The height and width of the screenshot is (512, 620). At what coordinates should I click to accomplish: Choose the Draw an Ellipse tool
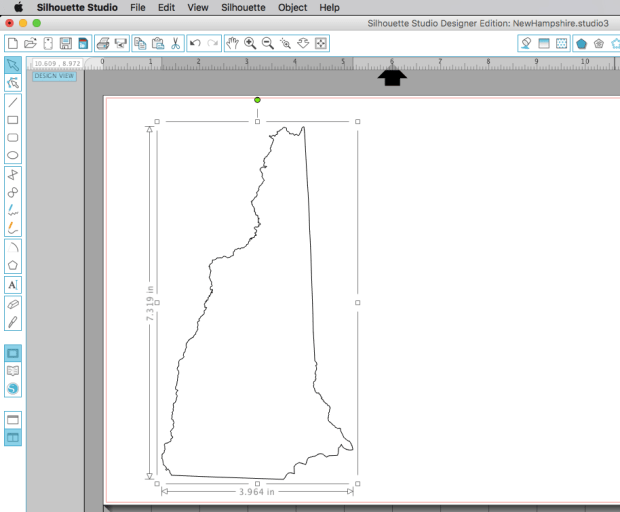click(x=13, y=156)
